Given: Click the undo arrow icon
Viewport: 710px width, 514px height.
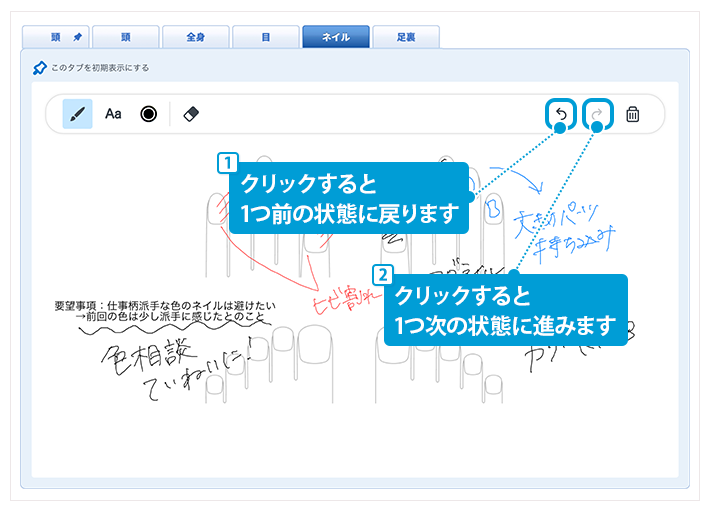Looking at the screenshot, I should click(x=561, y=115).
